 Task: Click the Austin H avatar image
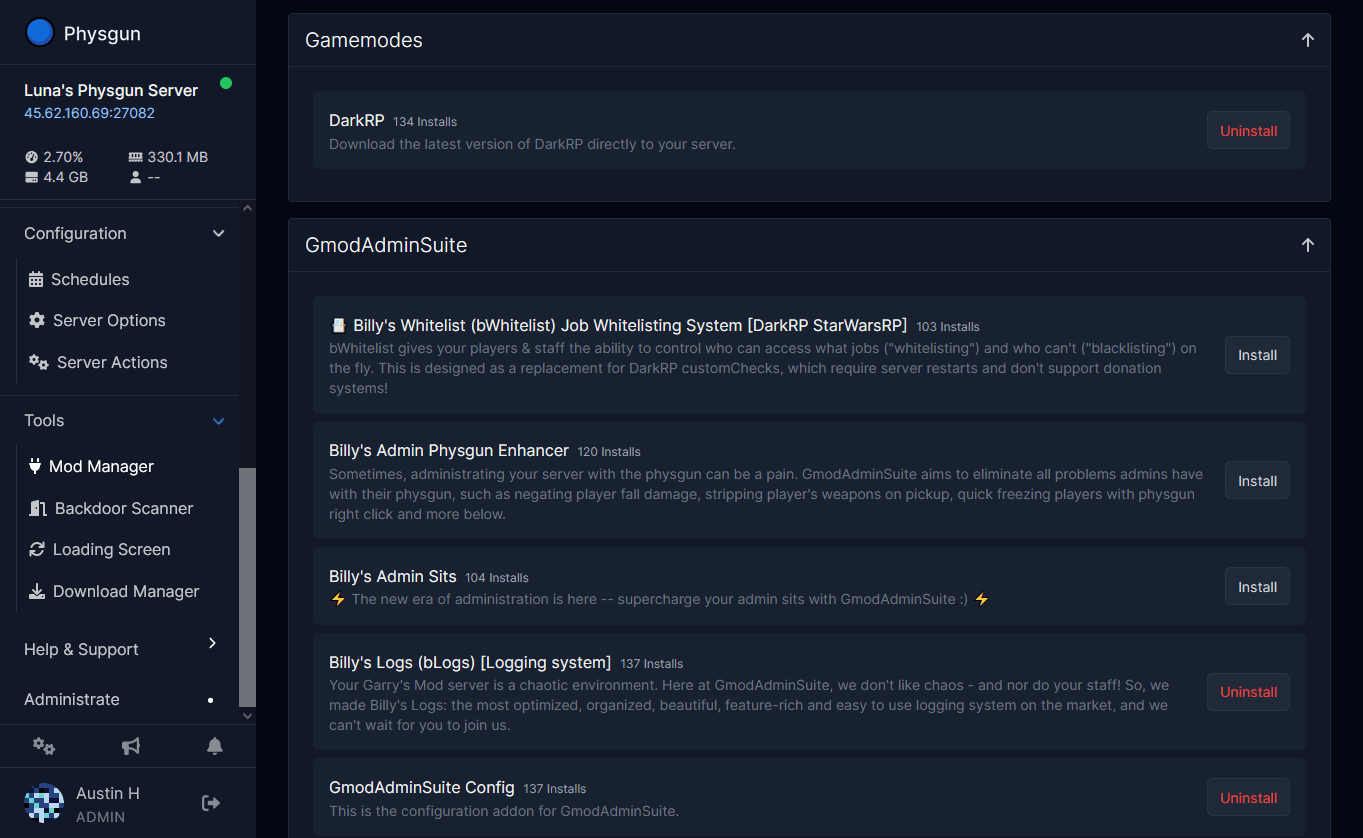point(44,803)
